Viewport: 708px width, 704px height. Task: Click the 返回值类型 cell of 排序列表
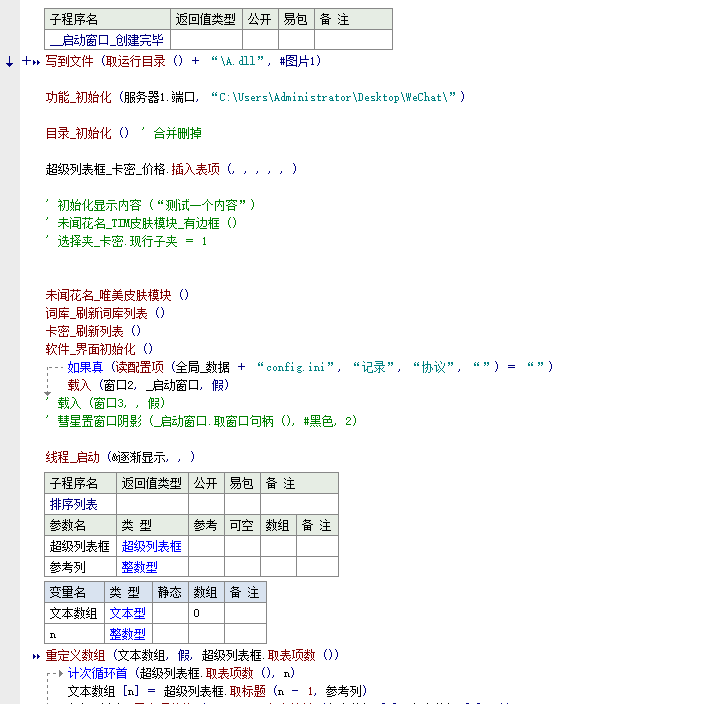151,504
